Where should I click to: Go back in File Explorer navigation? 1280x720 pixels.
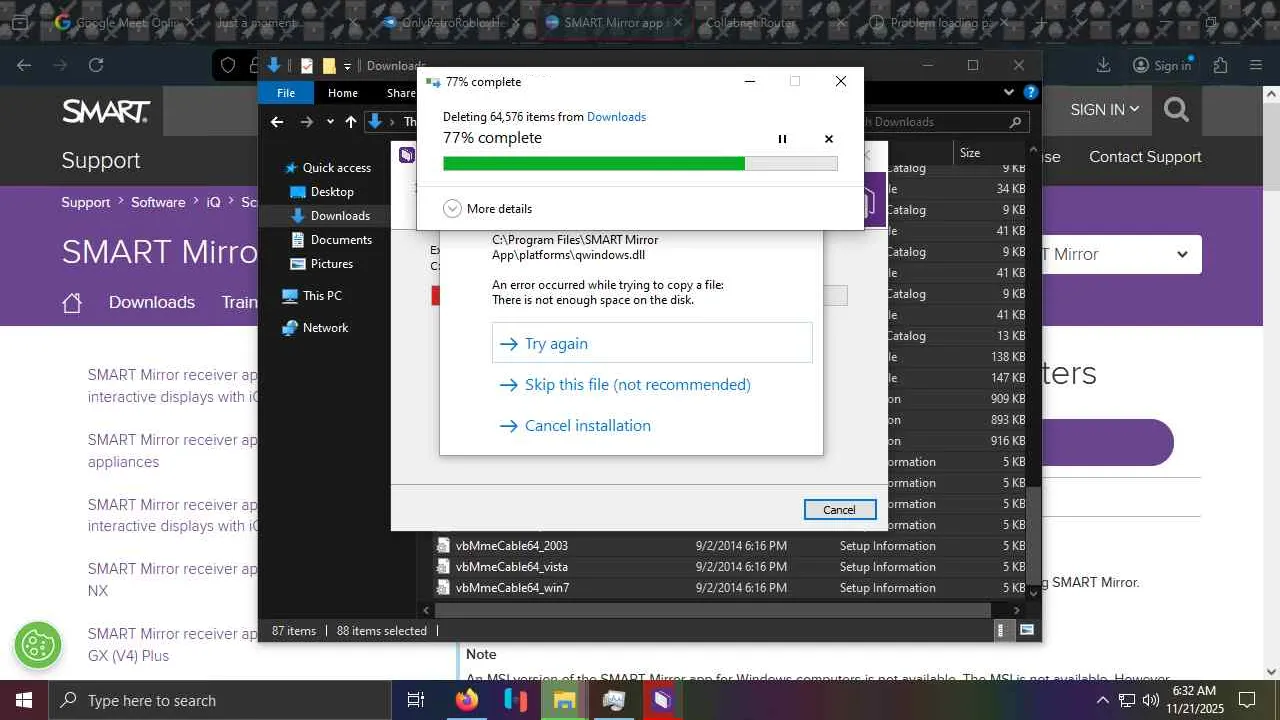[x=278, y=122]
